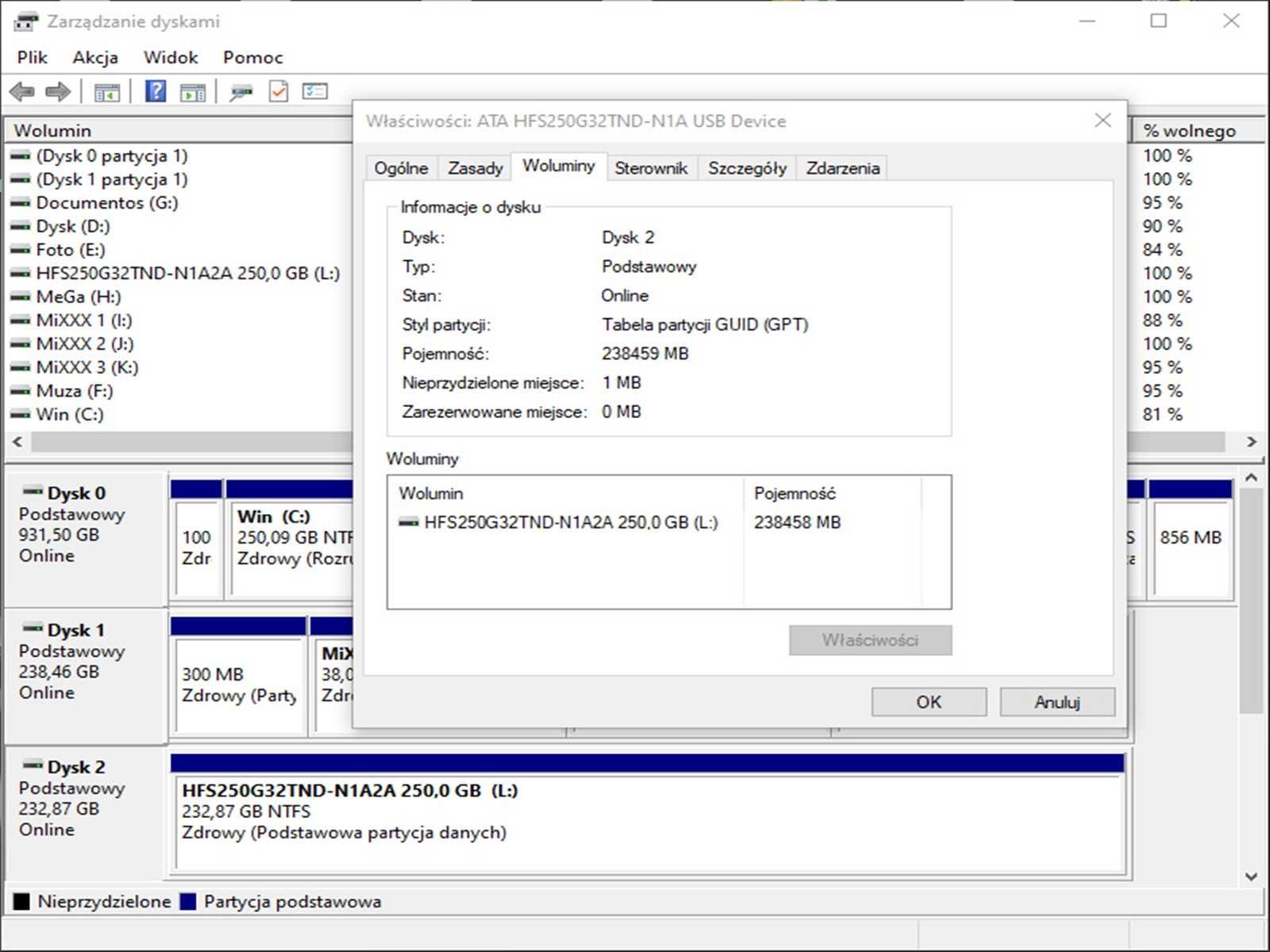Click horizontal scrollbar left arrow in volume list
The width and height of the screenshot is (1270, 952).
(17, 442)
